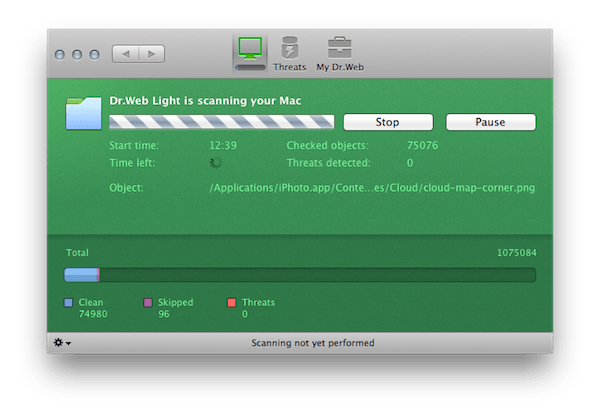This screenshot has width=600, height=419.
Task: Click the purple Skipped legend swatch
Action: click(148, 303)
